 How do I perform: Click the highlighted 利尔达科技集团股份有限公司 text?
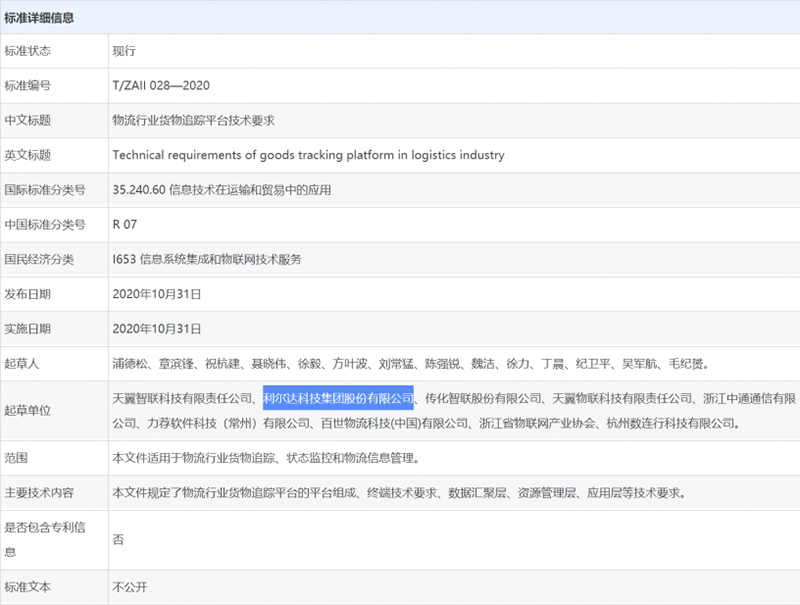(x=338, y=398)
